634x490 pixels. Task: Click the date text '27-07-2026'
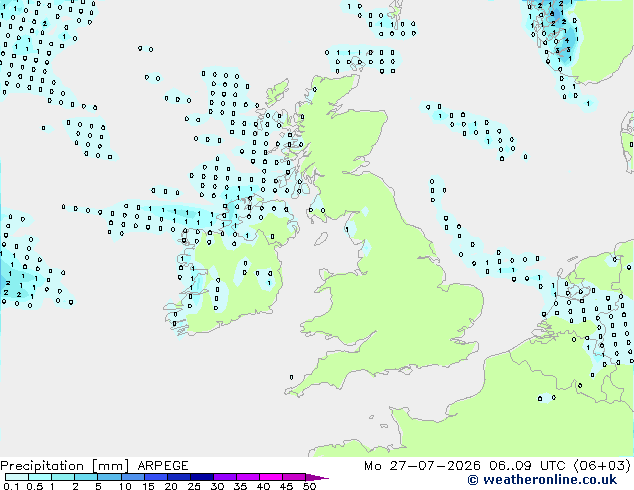(435, 466)
